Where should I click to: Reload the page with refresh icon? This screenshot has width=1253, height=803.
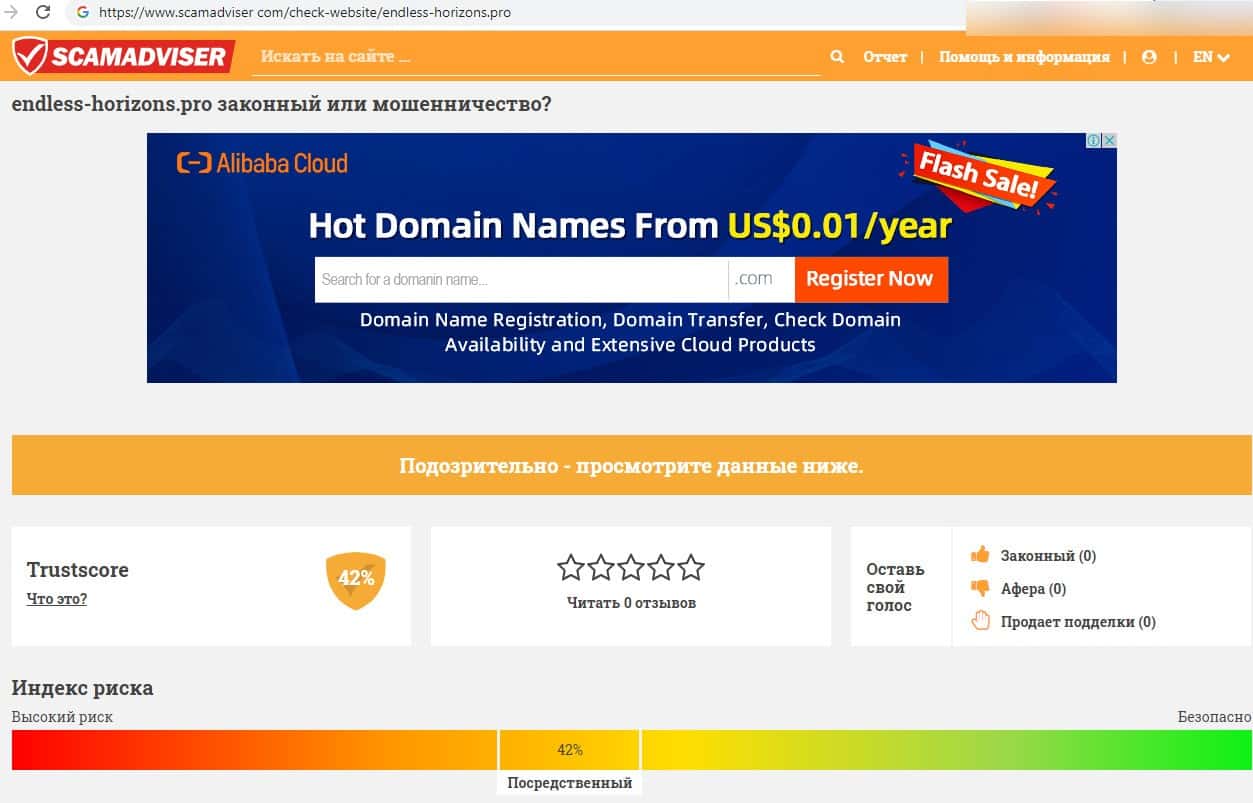43,13
